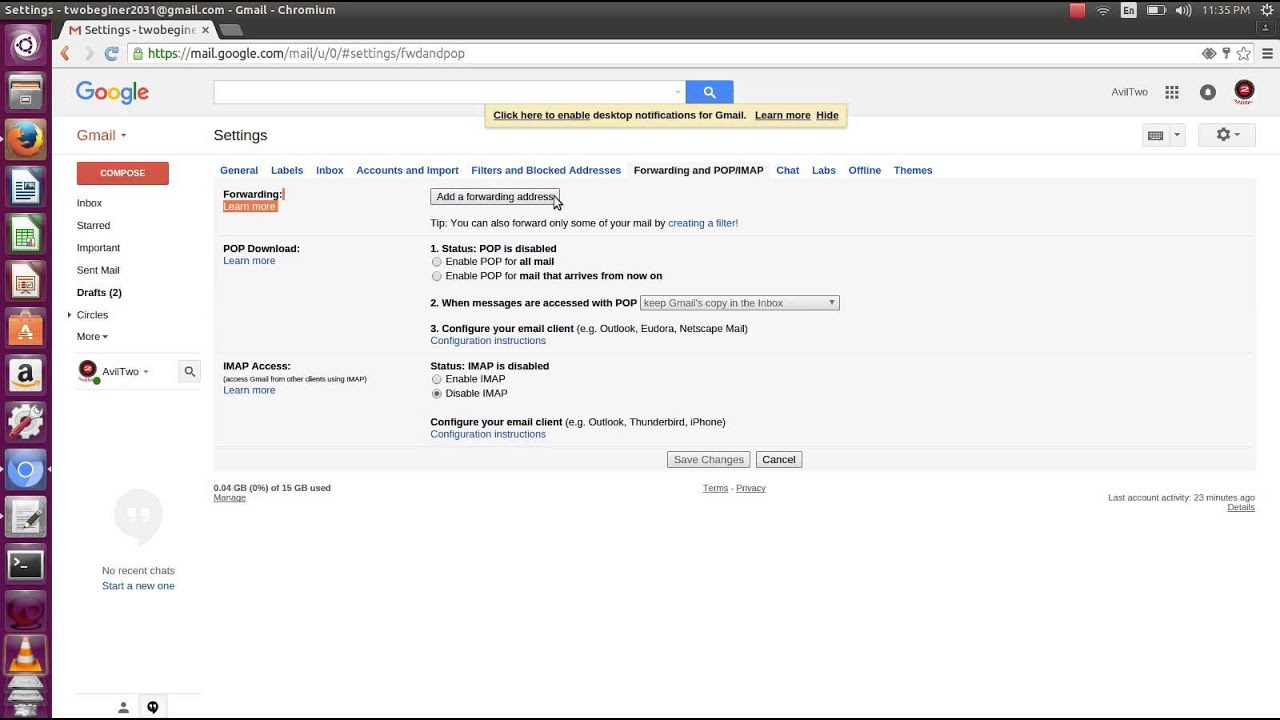Go to the Inbox settings tab
Screen dimensions: 1280x720
[x=330, y=170]
